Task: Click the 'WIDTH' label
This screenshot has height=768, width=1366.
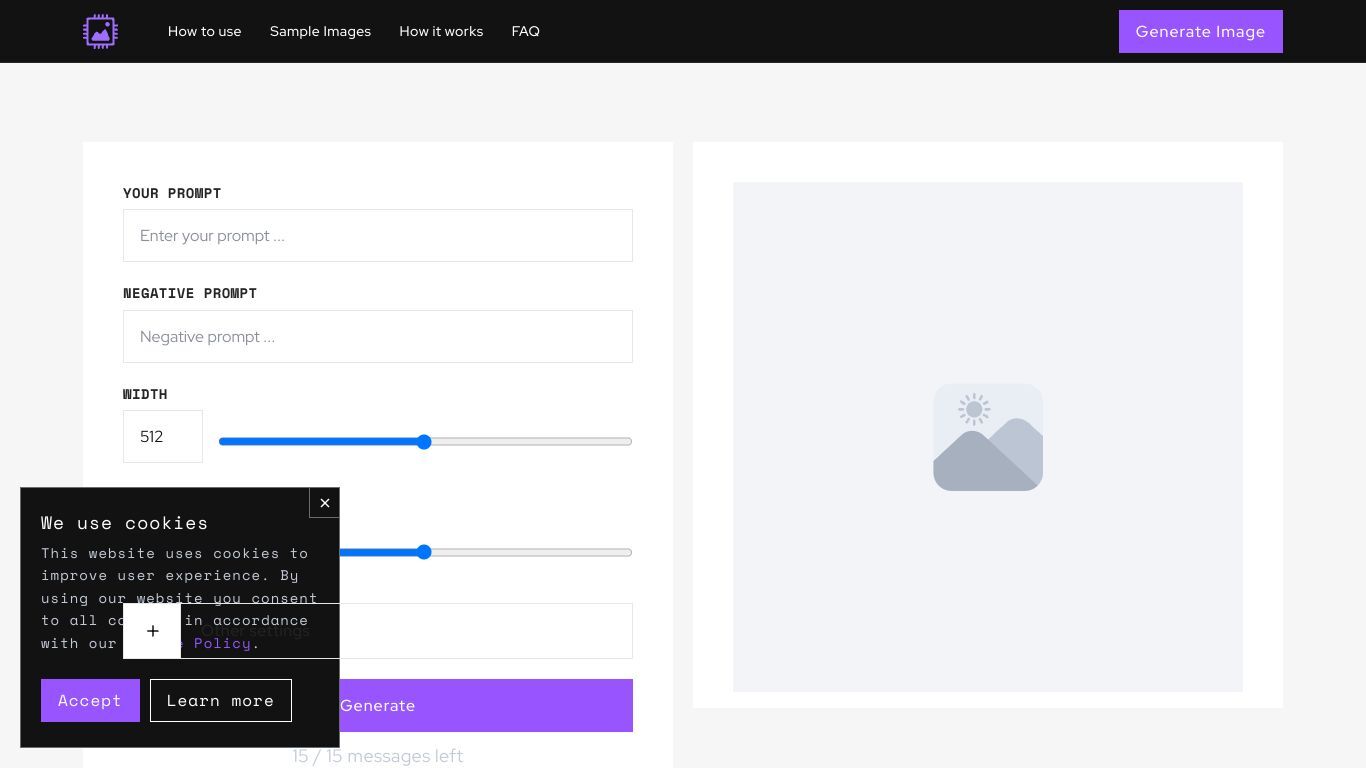Action: click(145, 394)
